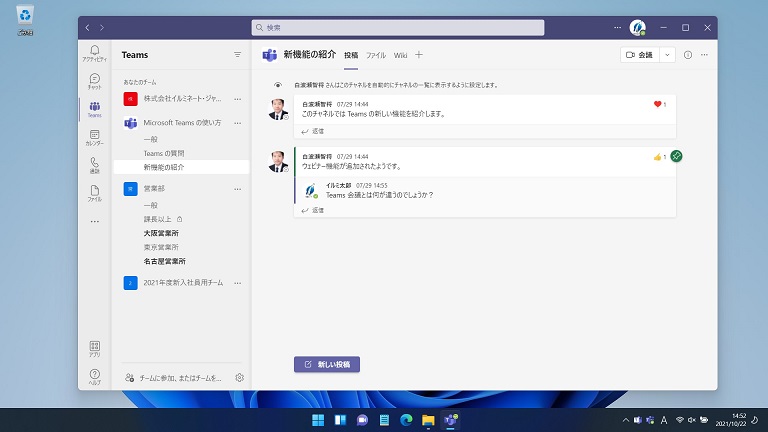The width and height of the screenshot is (768, 432).
Task: Open Help in the left rail
Action: [95, 377]
